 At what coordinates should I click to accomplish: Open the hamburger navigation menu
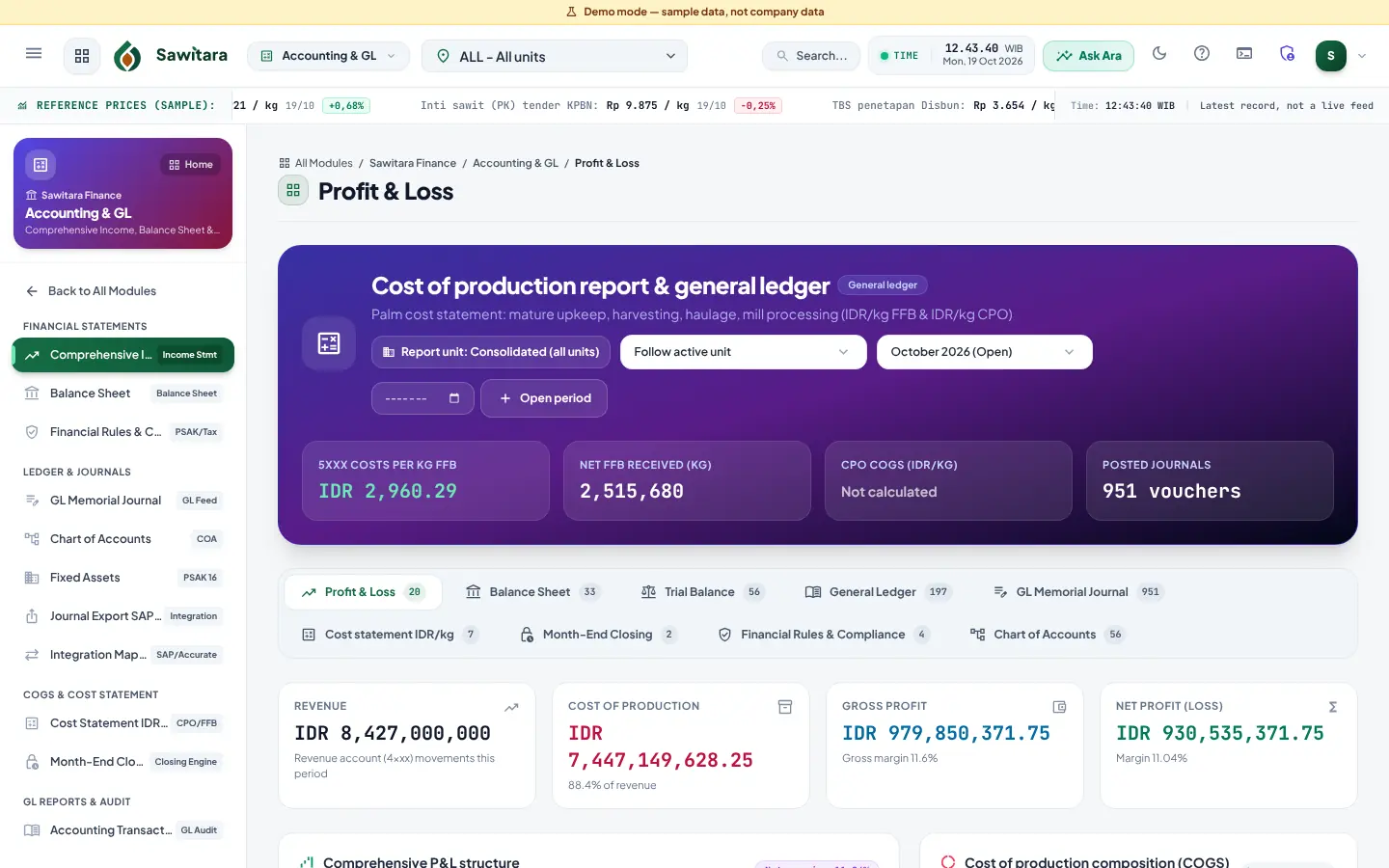tap(34, 54)
